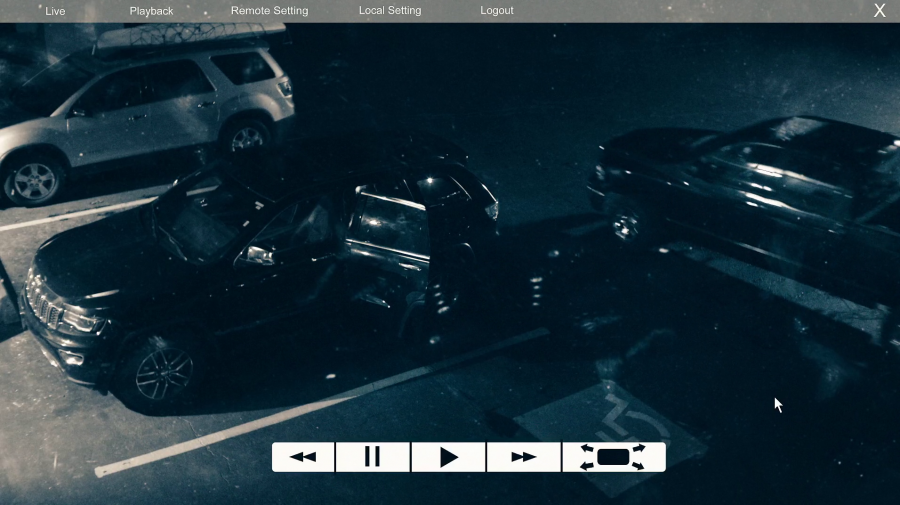Toggle fullscreen view with the expand icon
The height and width of the screenshot is (505, 900).
pyautogui.click(x=614, y=457)
